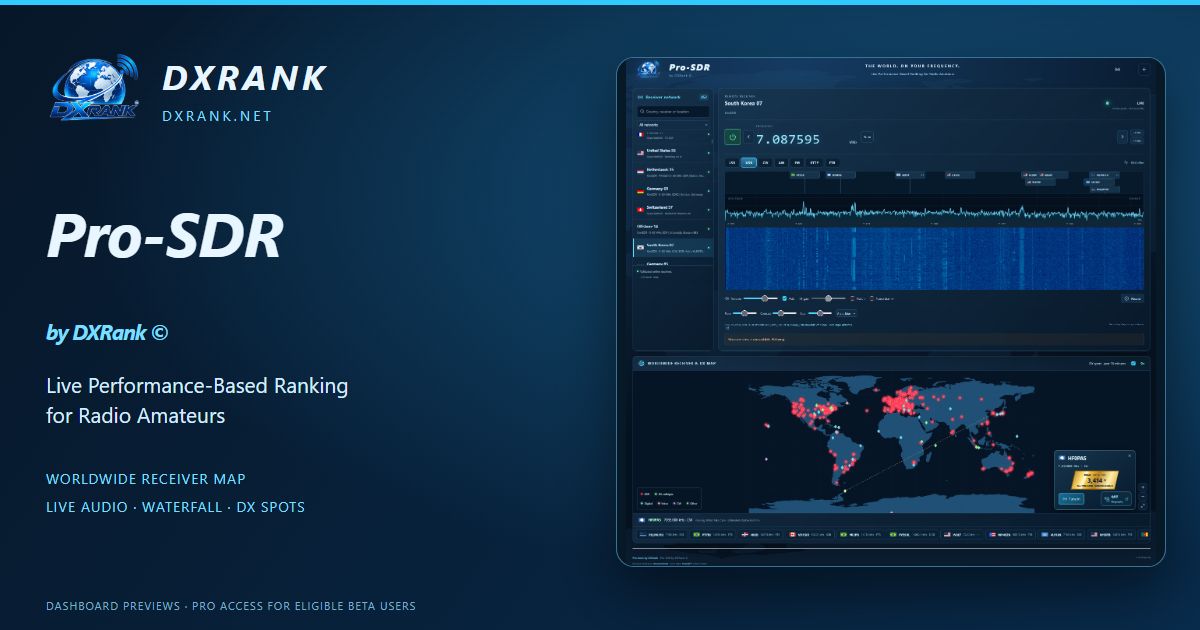
Task: Click the lower frequency step button
Action: [1138, 142]
